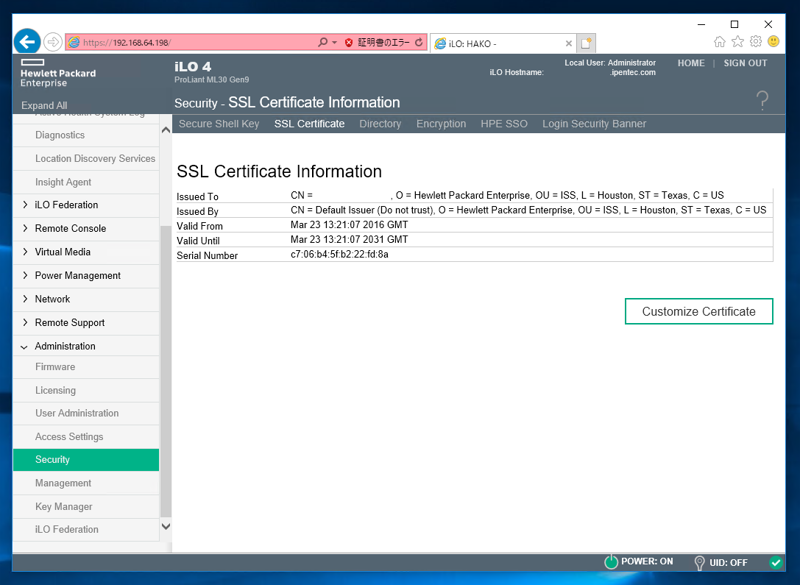Open User Administration page
Image resolution: width=800 pixels, height=585 pixels.
77,413
